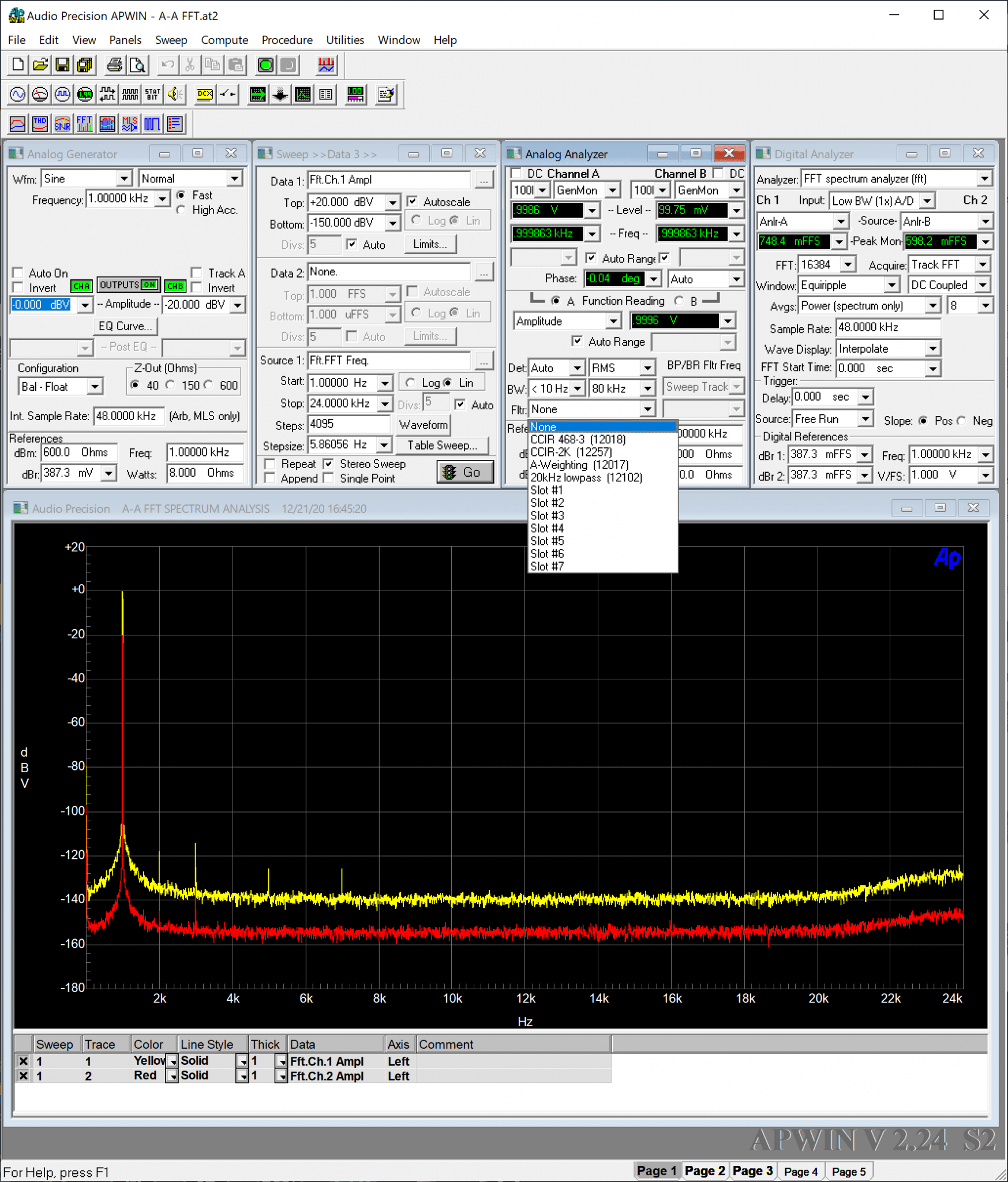Open the DCX panel icon
This screenshot has height=1182, width=1008.
(x=205, y=94)
